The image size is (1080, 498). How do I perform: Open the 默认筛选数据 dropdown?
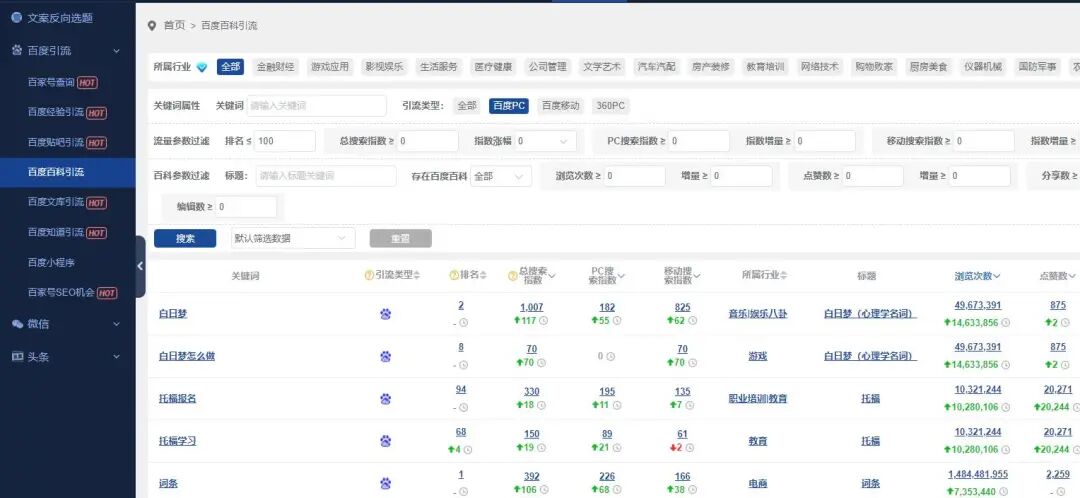tap(293, 238)
